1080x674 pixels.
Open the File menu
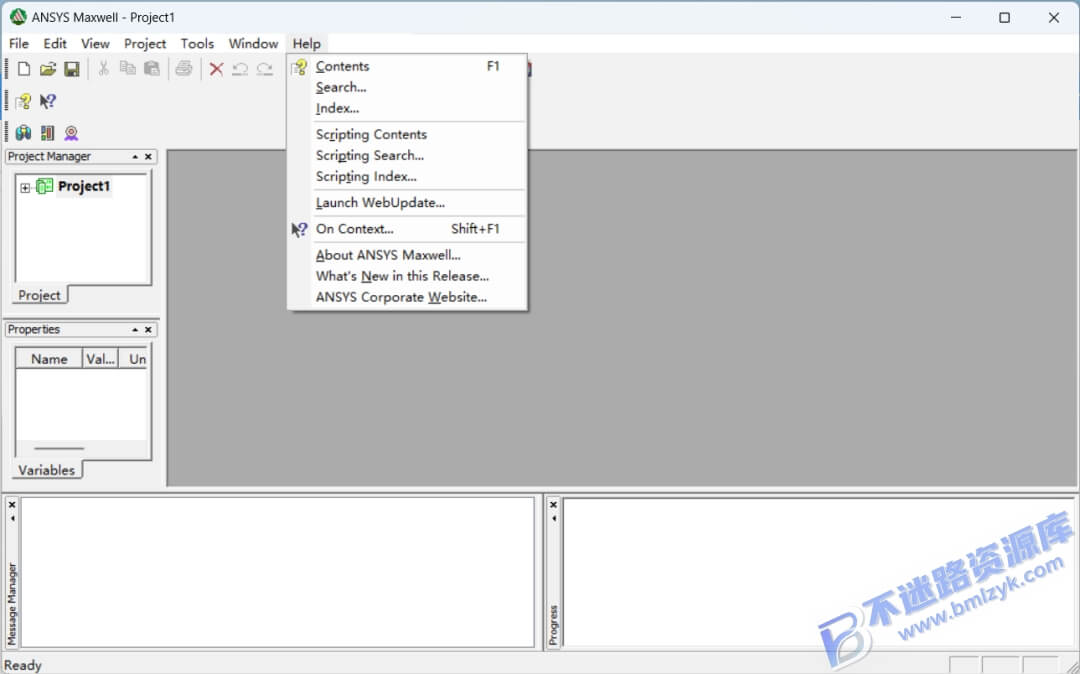coord(19,43)
